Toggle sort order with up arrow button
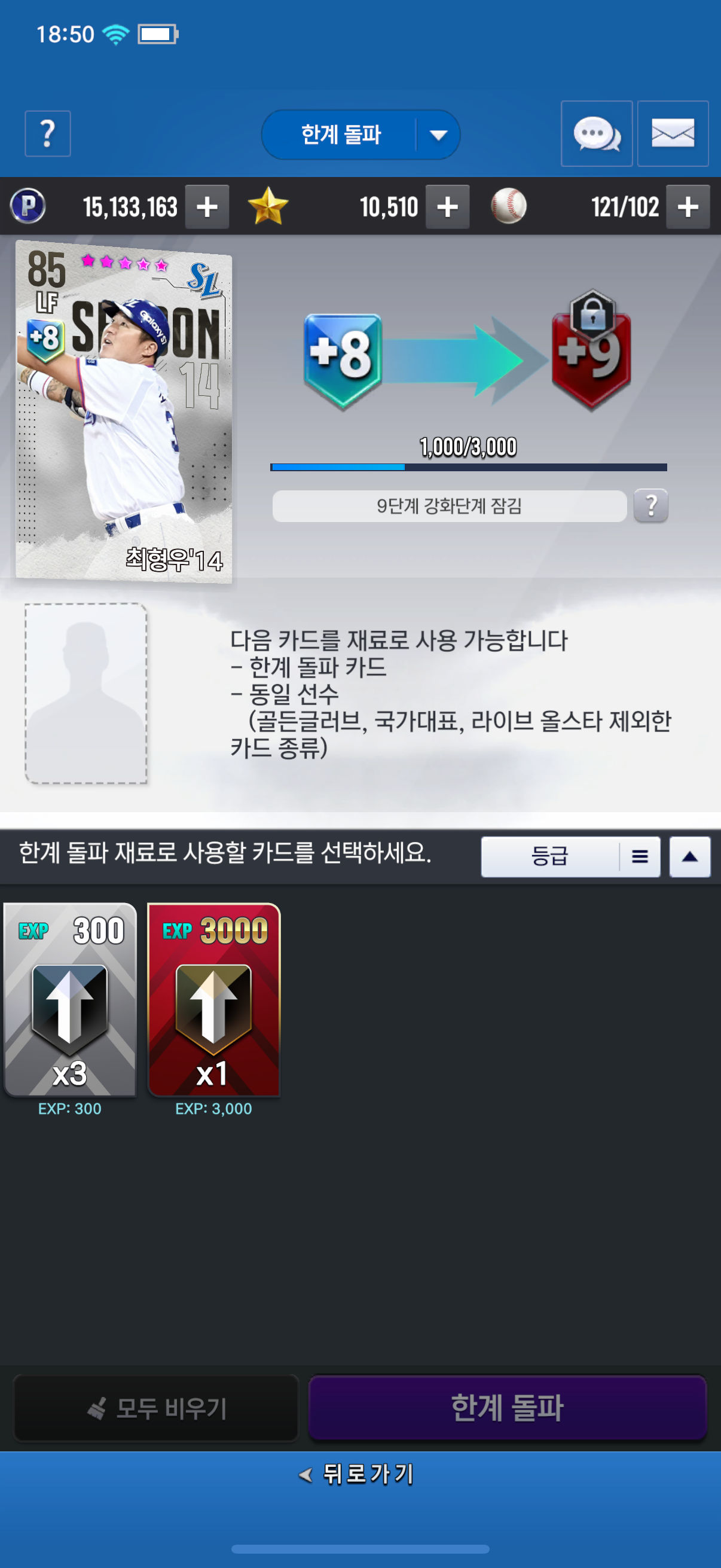 click(x=689, y=856)
